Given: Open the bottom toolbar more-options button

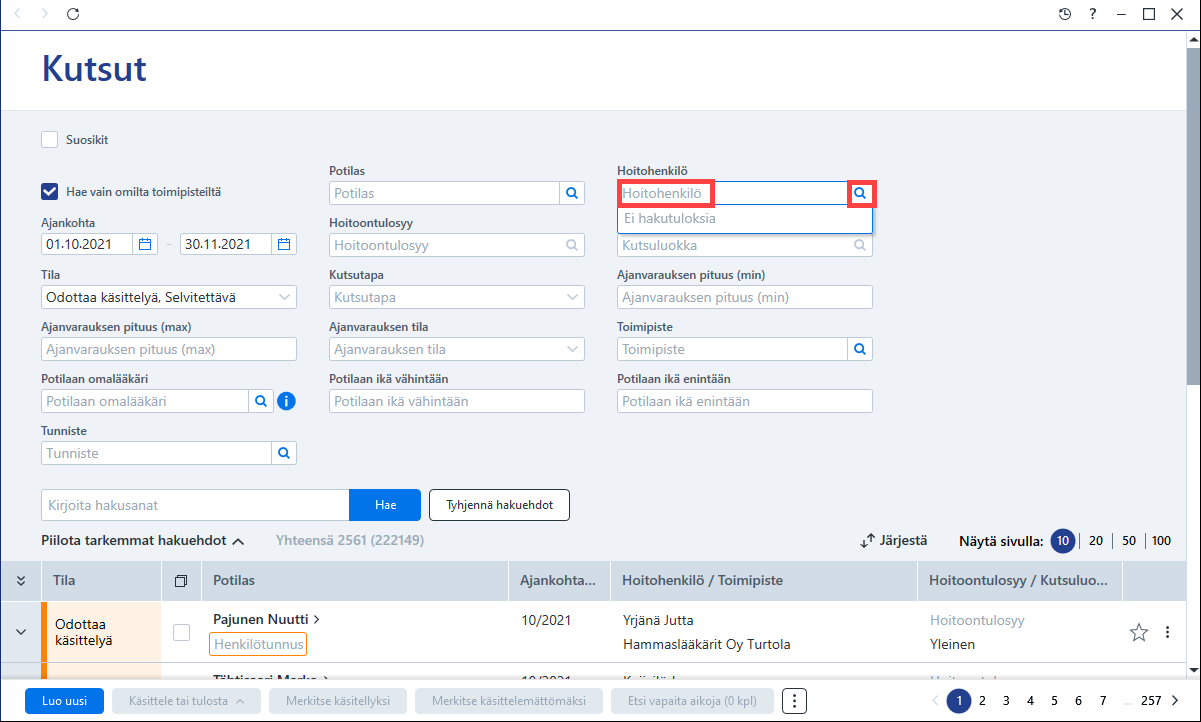Looking at the screenshot, I should coord(794,701).
